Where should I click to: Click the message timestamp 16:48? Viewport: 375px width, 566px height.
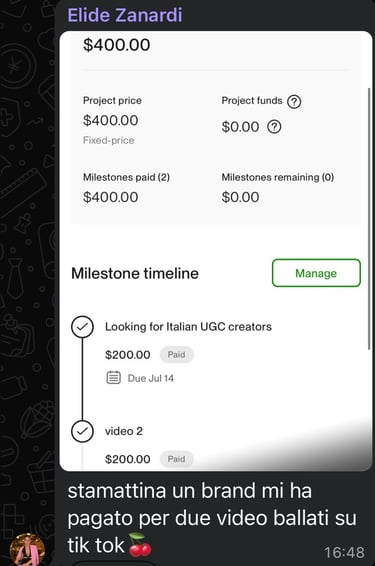344,552
